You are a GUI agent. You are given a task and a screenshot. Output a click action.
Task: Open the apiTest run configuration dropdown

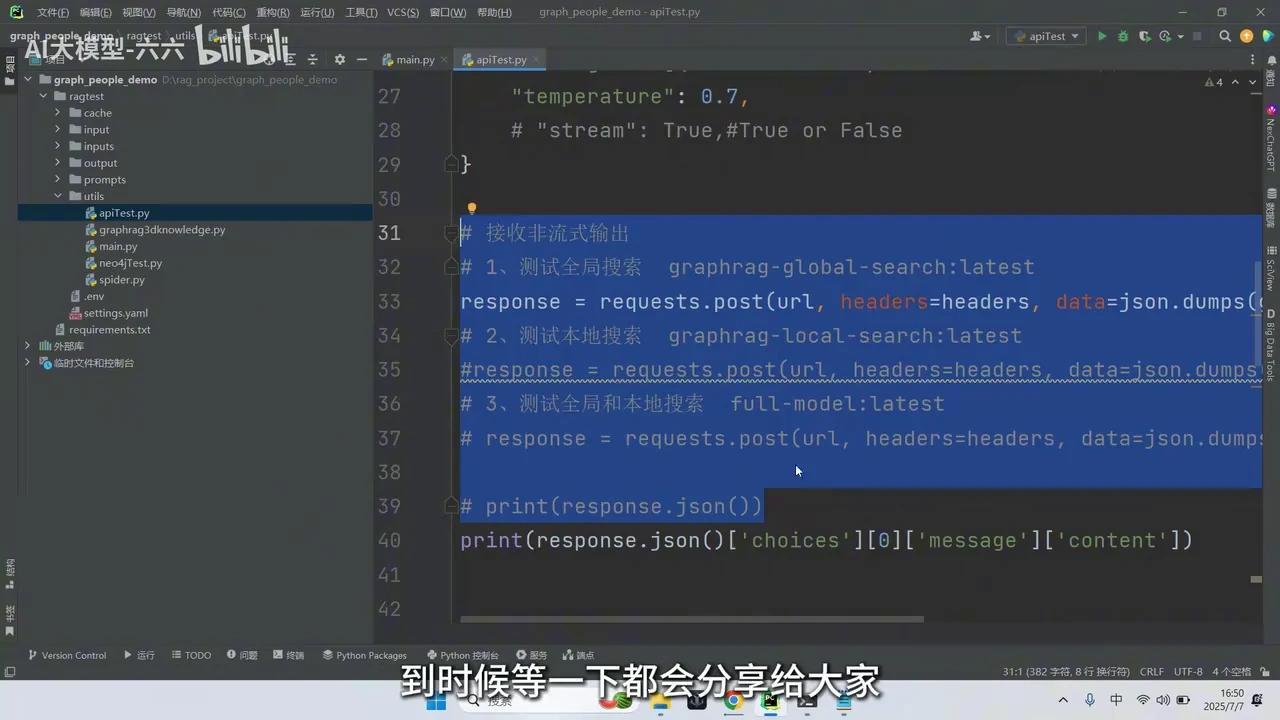pyautogui.click(x=1048, y=36)
